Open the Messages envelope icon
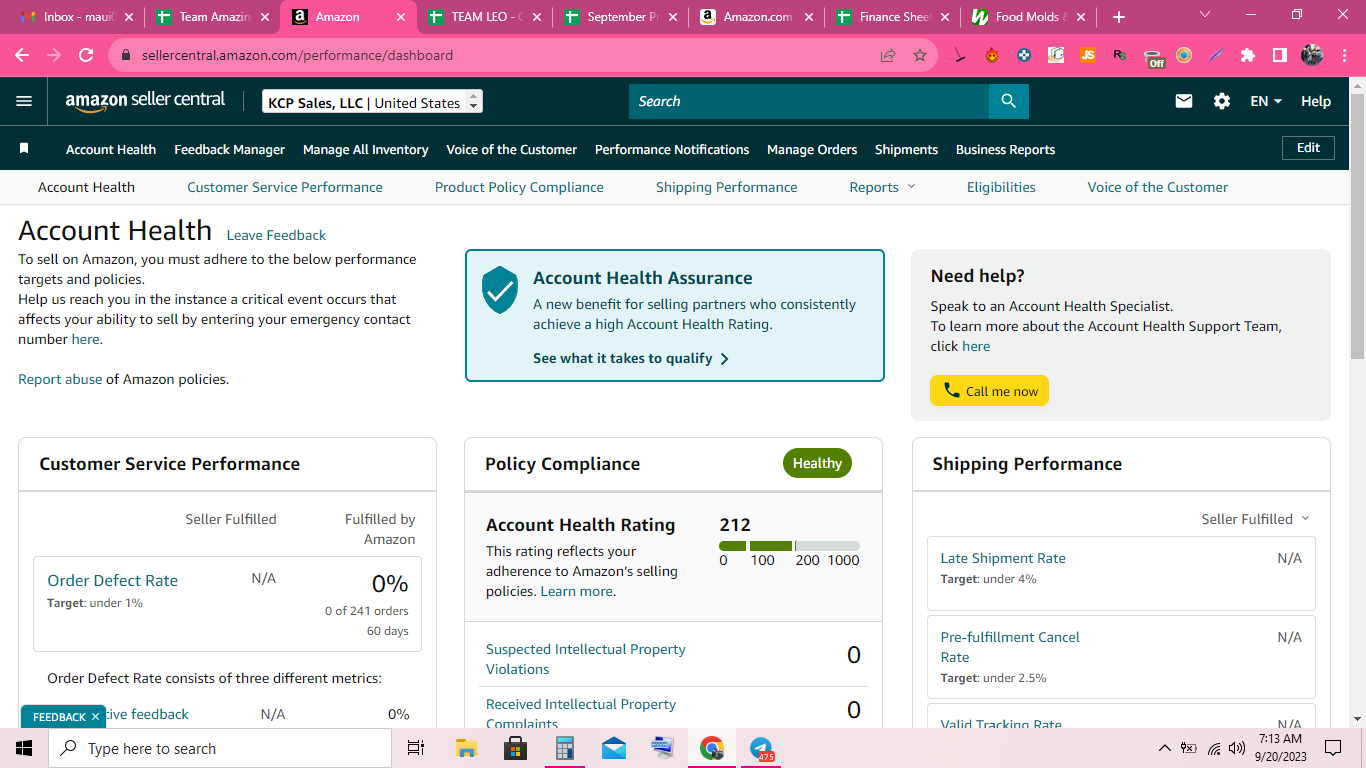 (x=1184, y=101)
